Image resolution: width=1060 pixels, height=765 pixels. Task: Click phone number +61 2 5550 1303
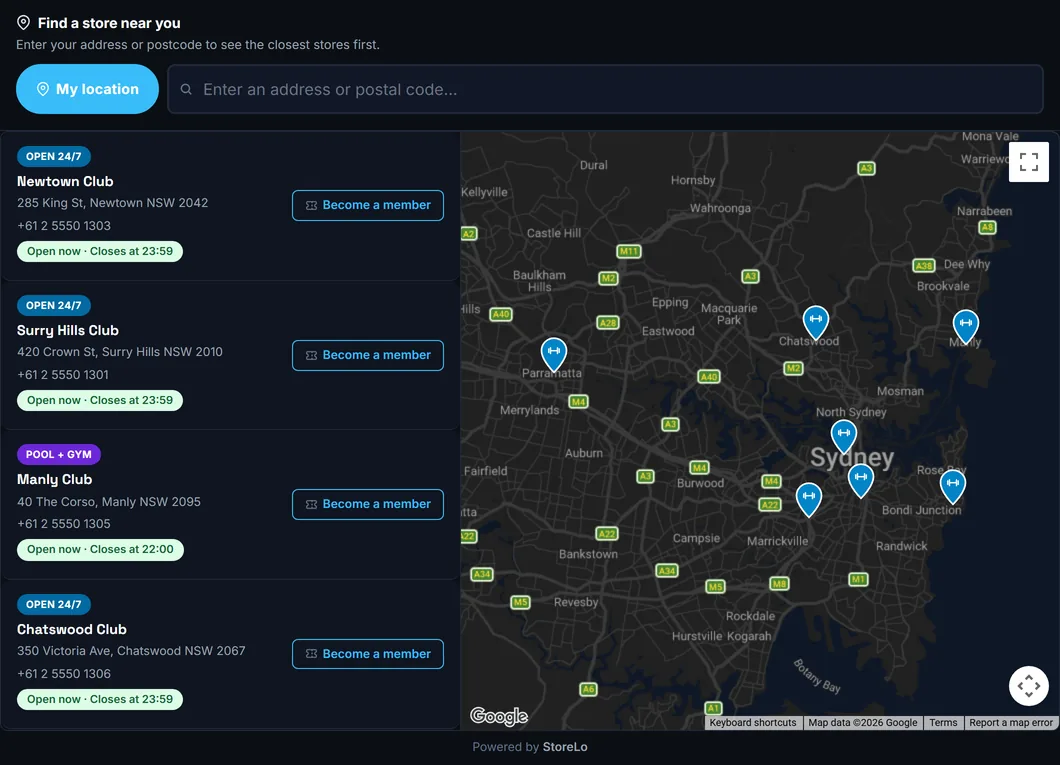64,226
